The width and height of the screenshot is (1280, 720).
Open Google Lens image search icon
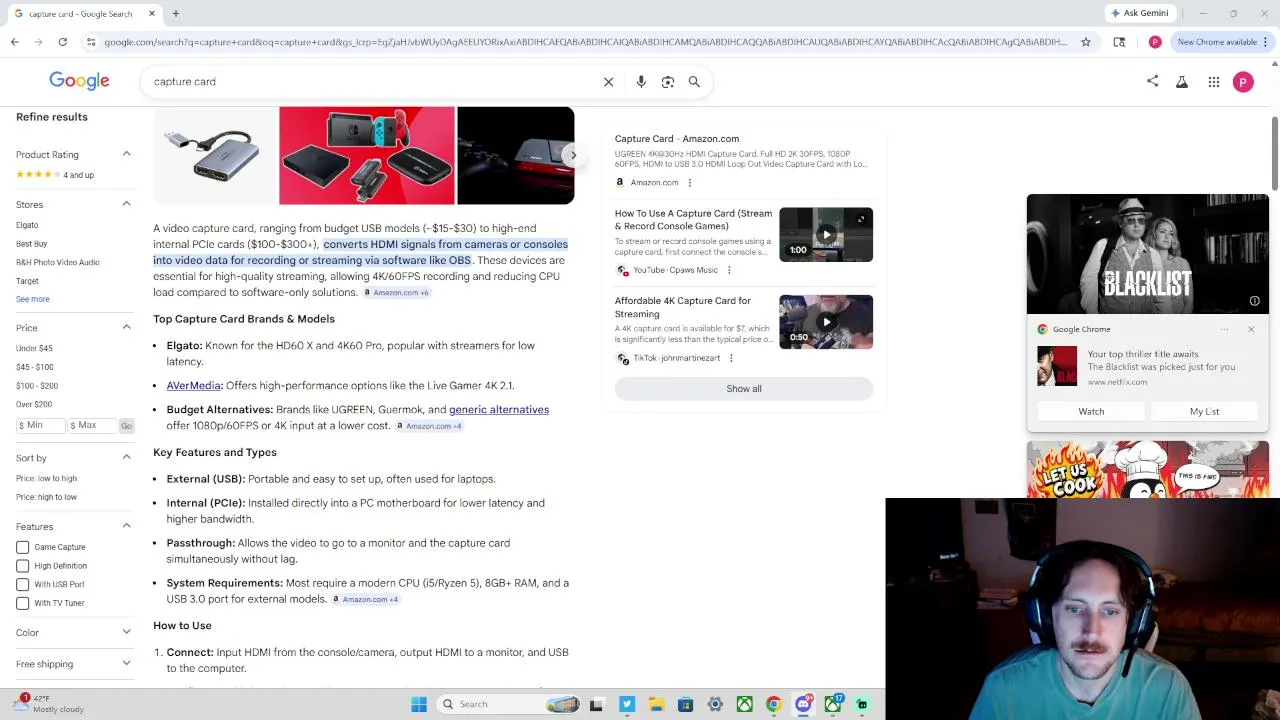click(x=668, y=82)
